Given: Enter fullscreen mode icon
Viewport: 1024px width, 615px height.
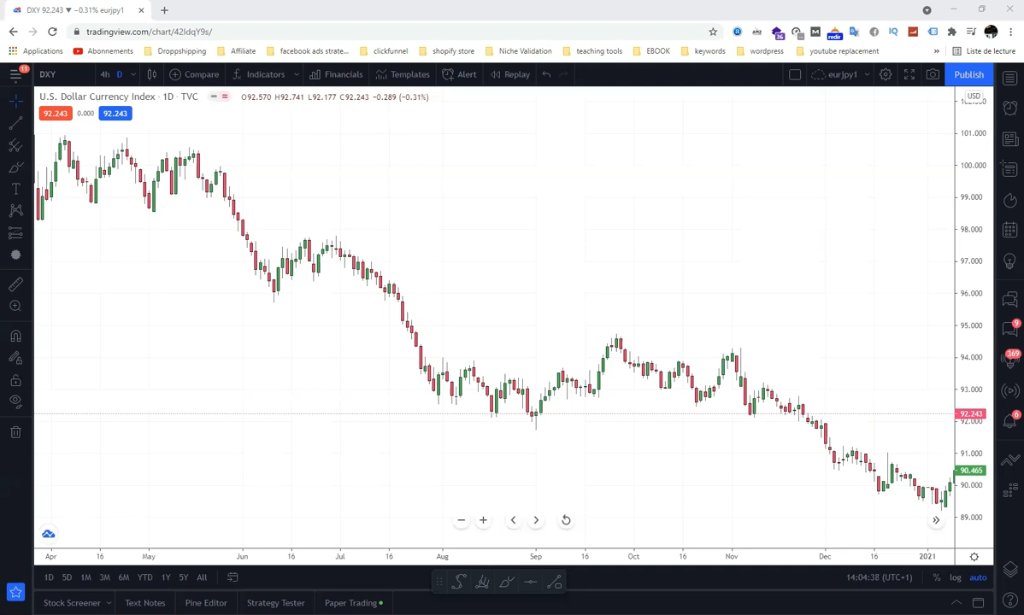Looking at the screenshot, I should click(909, 74).
